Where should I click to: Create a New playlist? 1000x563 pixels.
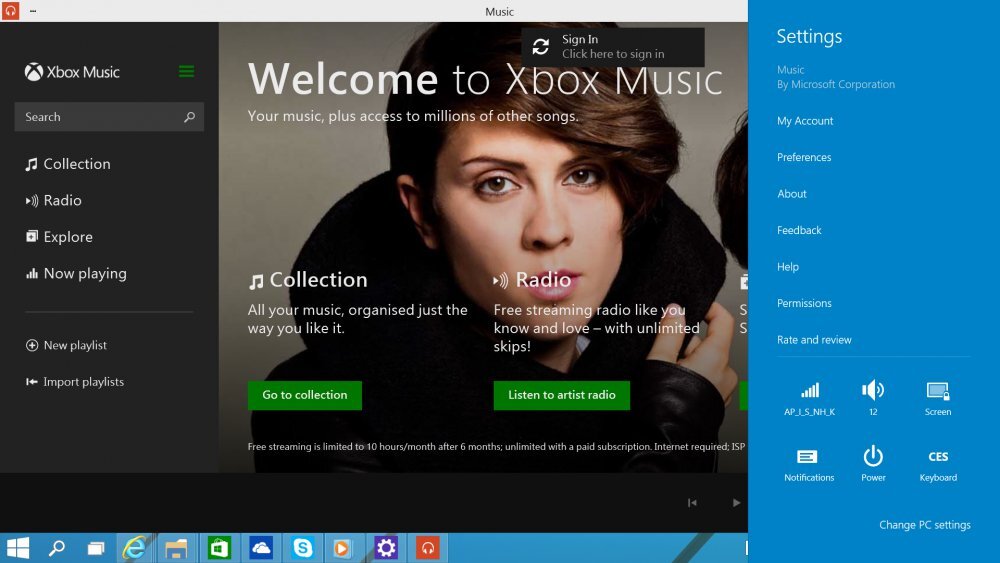pyautogui.click(x=66, y=345)
